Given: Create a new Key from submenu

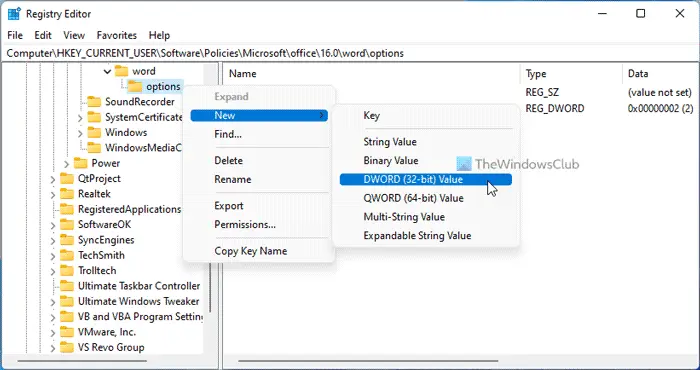Looking at the screenshot, I should 426,116.
